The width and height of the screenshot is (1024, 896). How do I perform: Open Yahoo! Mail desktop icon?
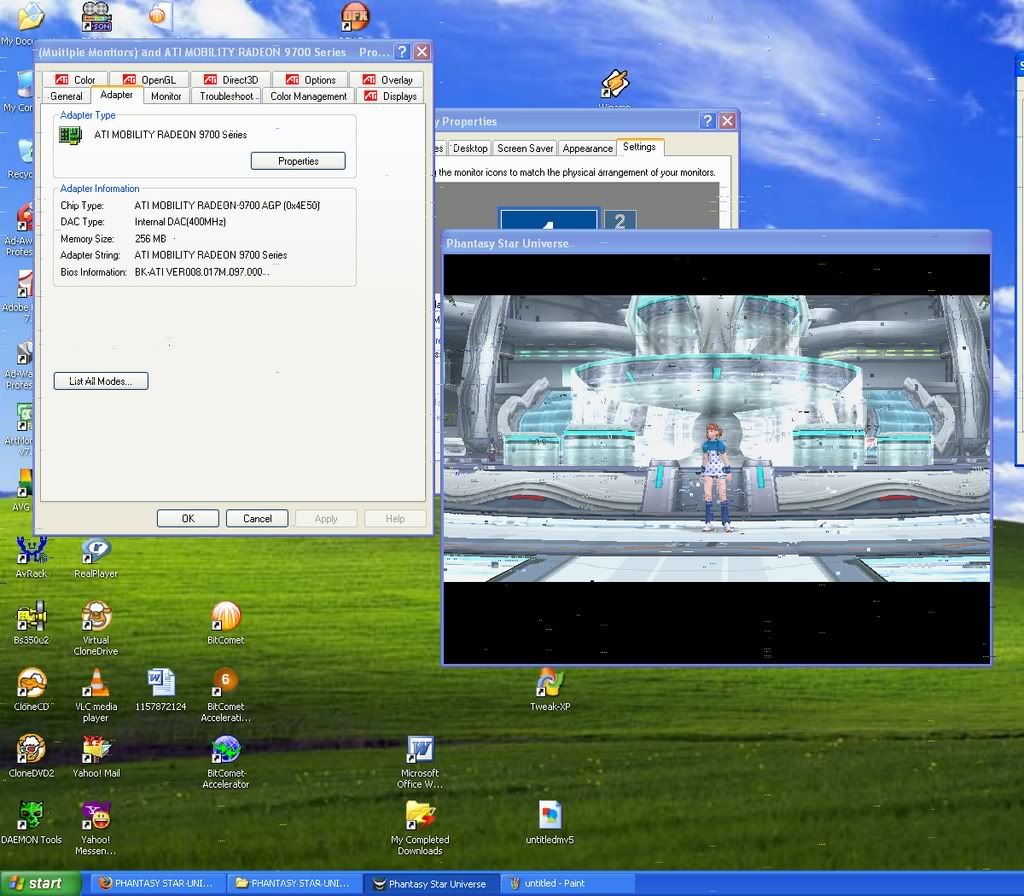pos(96,756)
